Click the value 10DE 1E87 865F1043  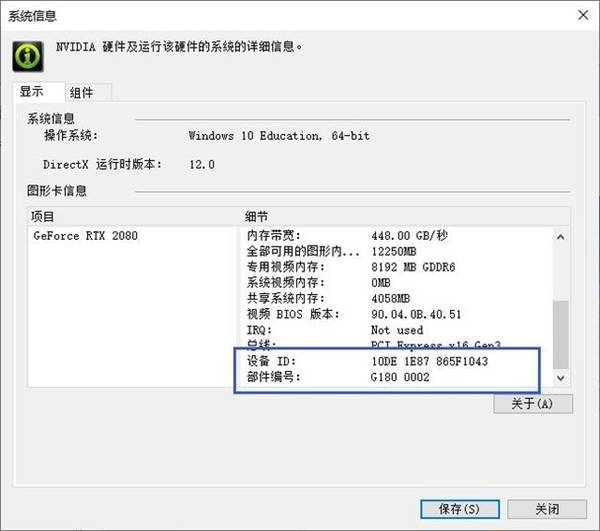tap(429, 361)
